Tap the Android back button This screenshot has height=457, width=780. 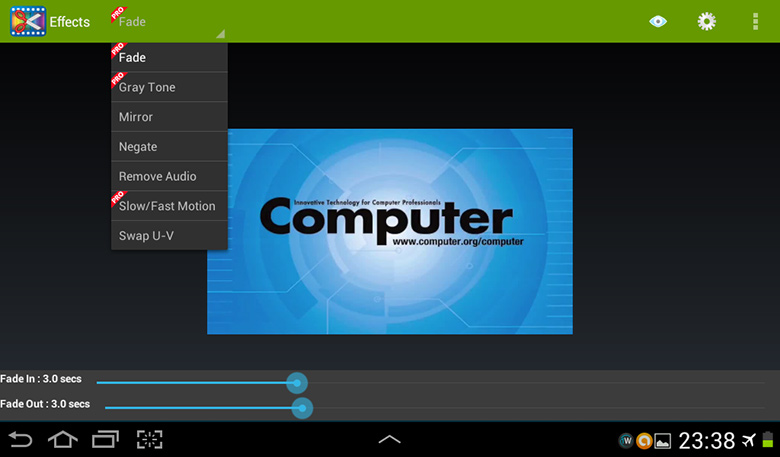point(20,440)
